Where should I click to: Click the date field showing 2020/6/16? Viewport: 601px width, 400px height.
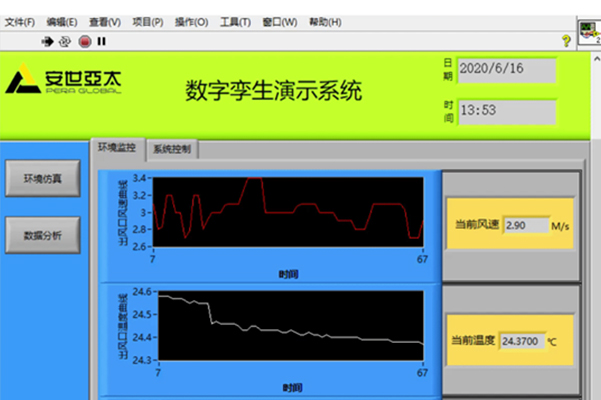click(x=507, y=71)
